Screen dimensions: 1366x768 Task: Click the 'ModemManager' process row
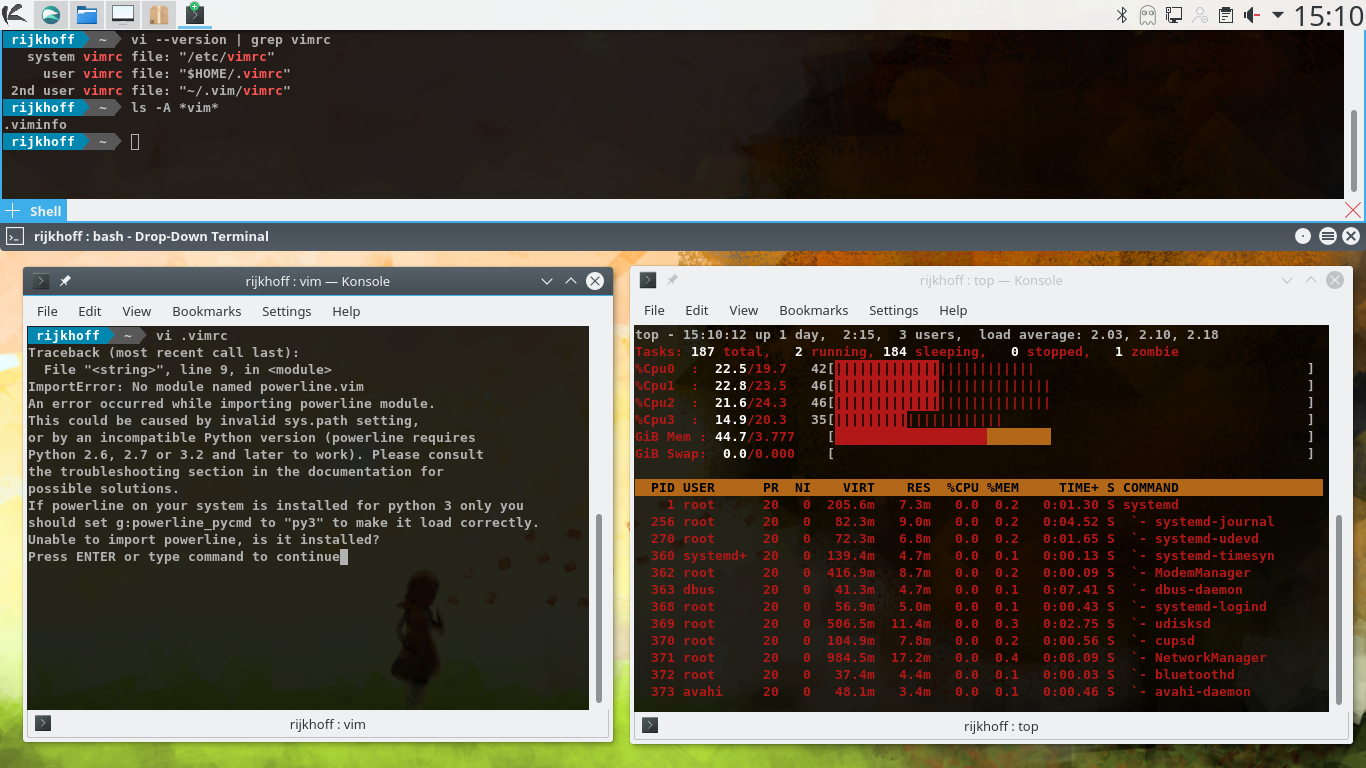coord(979,573)
